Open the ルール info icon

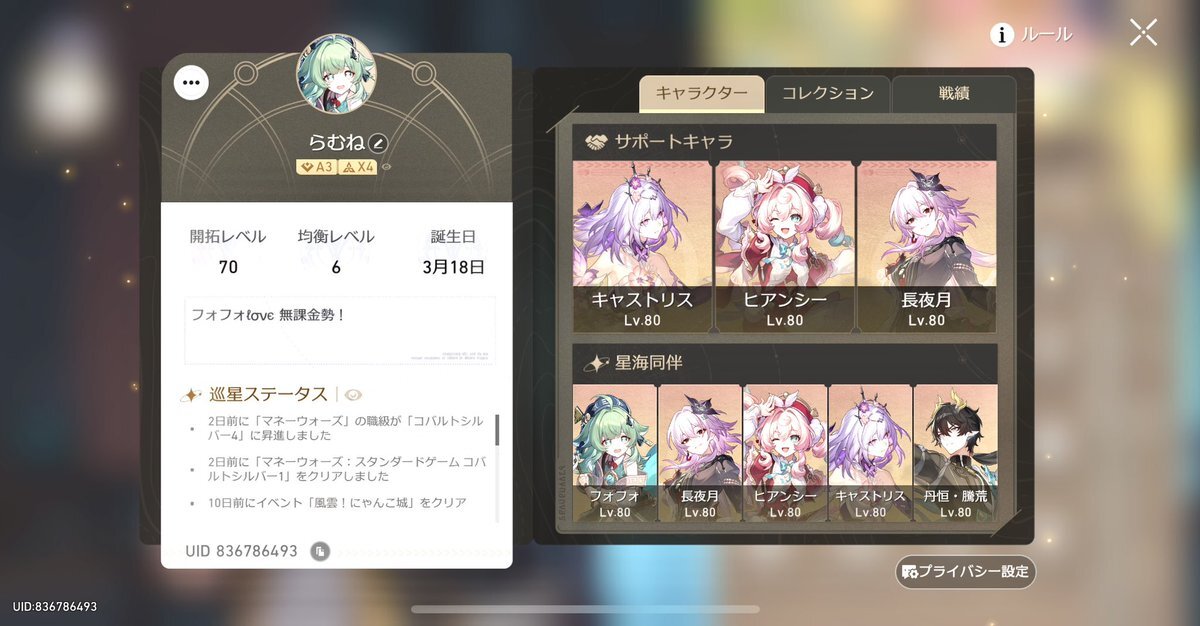click(1002, 35)
